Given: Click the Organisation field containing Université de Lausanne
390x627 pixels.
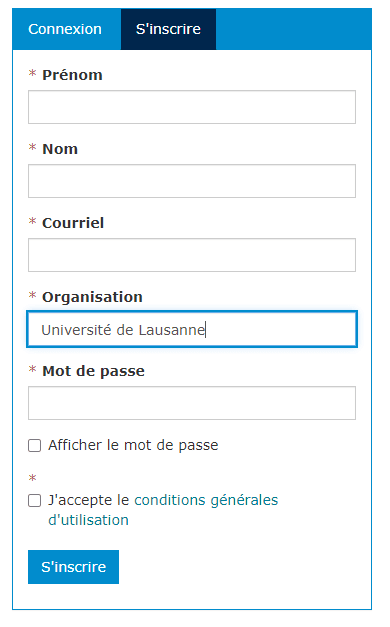Looking at the screenshot, I should click(192, 329).
